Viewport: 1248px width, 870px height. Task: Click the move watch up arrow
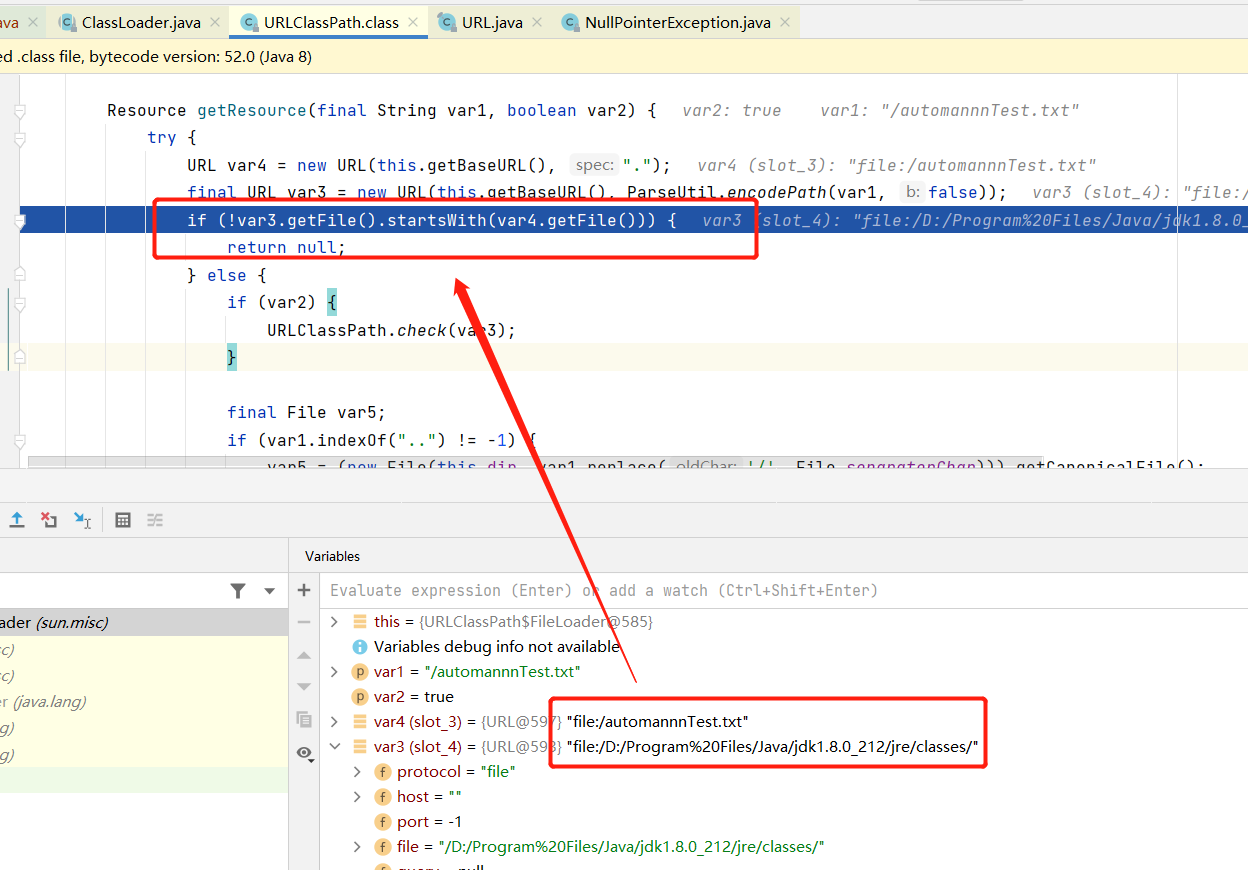pyautogui.click(x=304, y=655)
